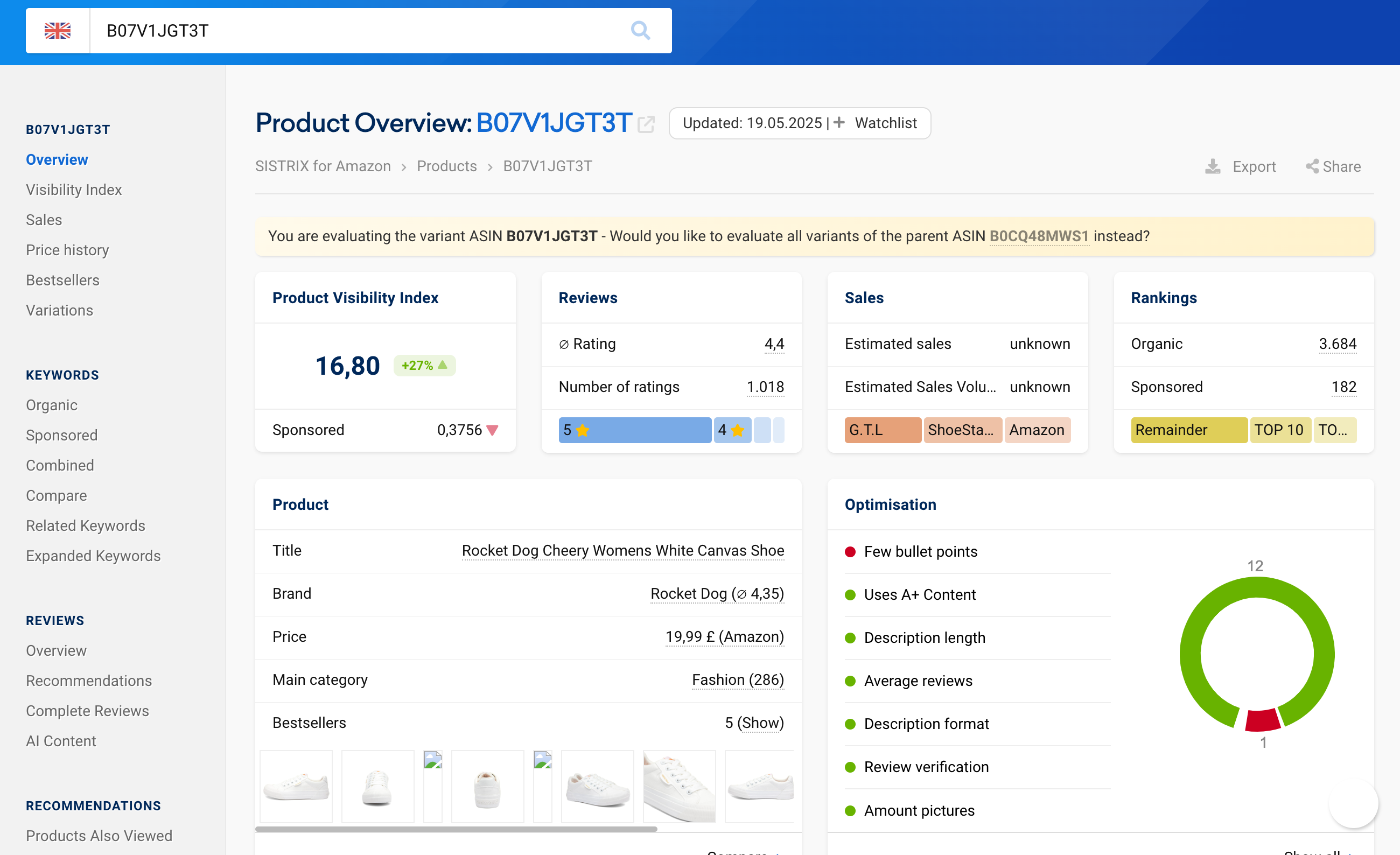Open the 19,99 £ (Amazon) price link

tap(724, 637)
